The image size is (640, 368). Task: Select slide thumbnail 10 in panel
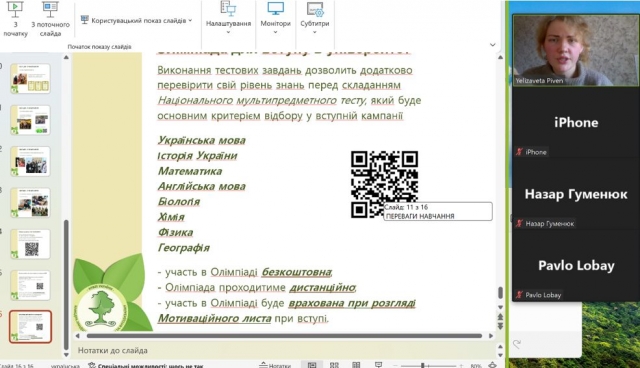click(x=31, y=78)
